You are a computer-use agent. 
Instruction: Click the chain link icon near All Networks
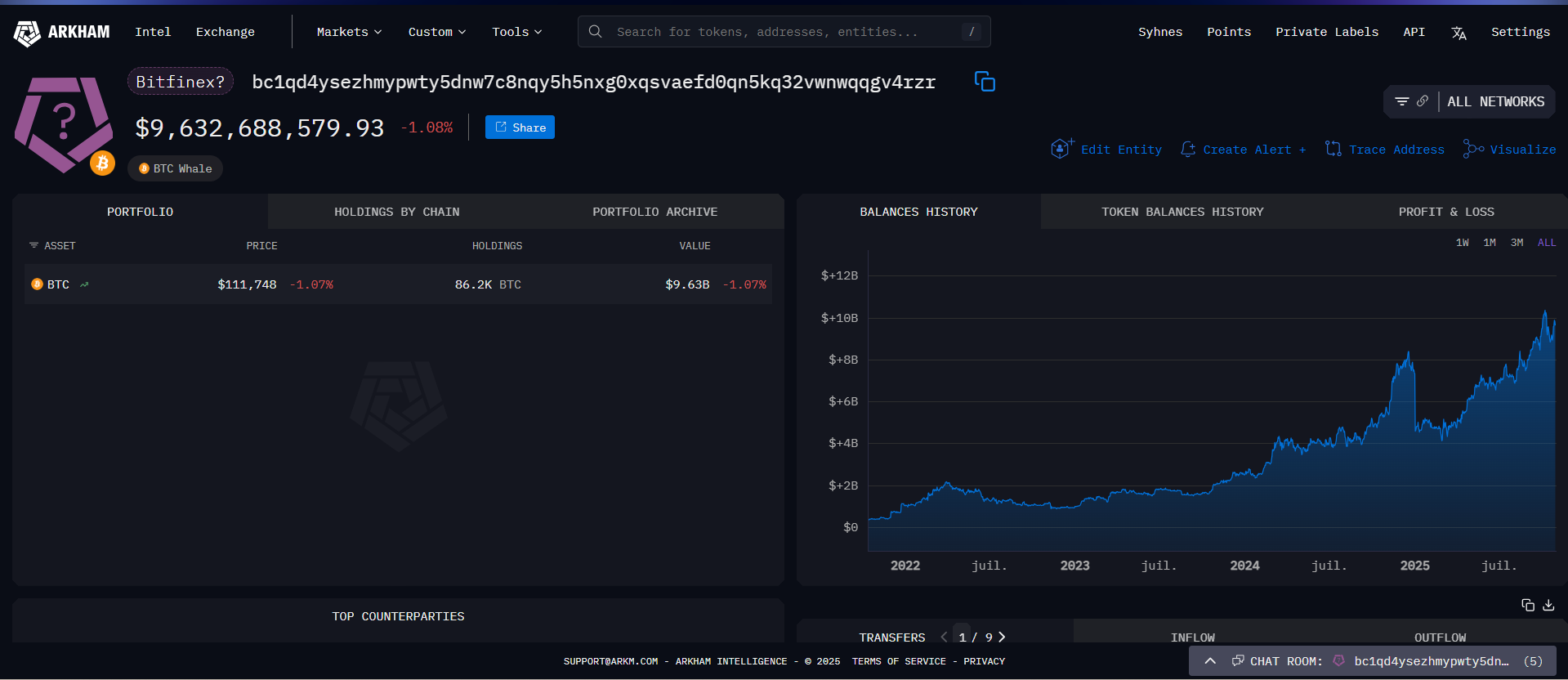1423,101
